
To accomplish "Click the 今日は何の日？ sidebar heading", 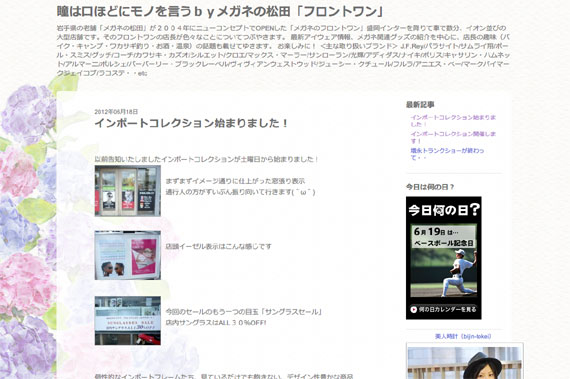I will [430, 187].
